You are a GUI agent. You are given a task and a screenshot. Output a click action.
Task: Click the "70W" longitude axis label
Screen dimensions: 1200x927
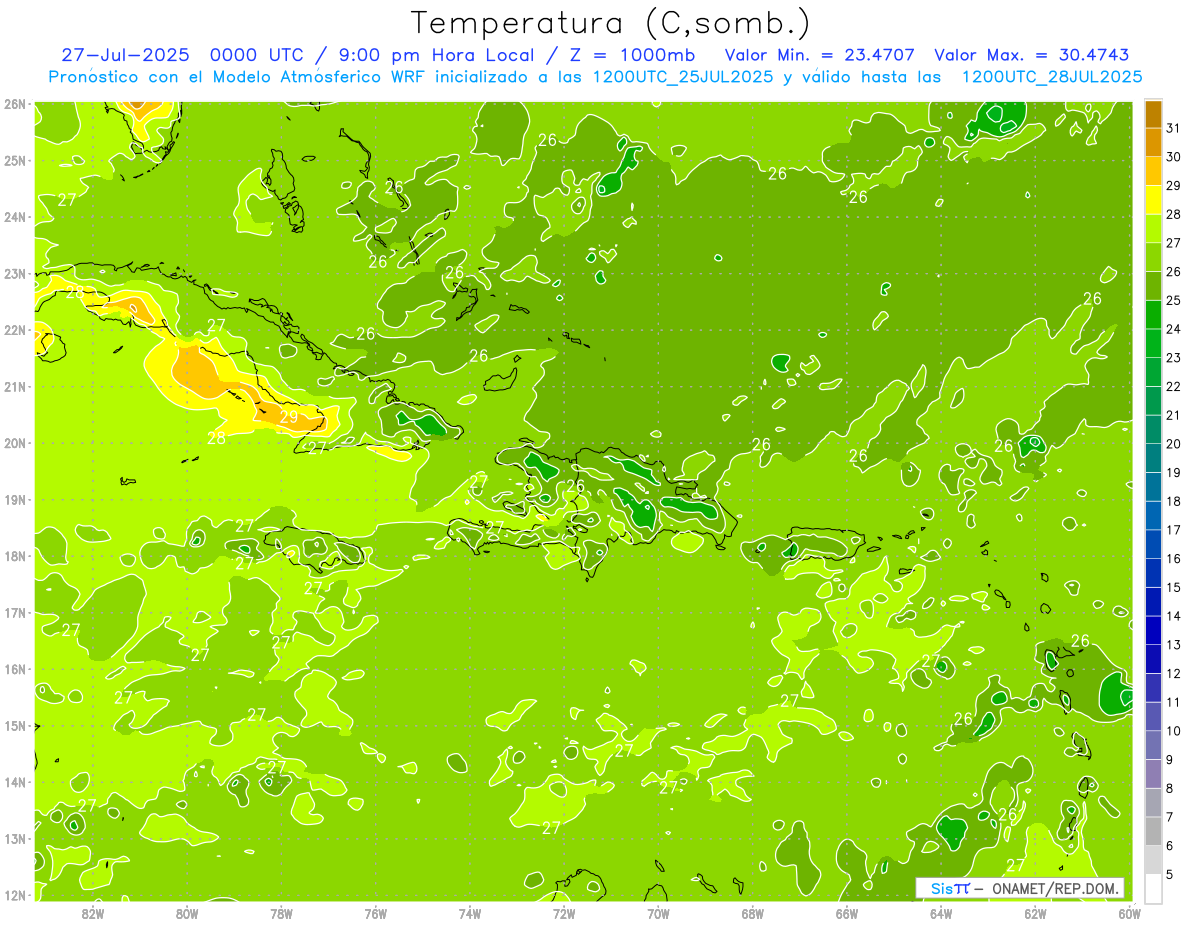(x=658, y=912)
